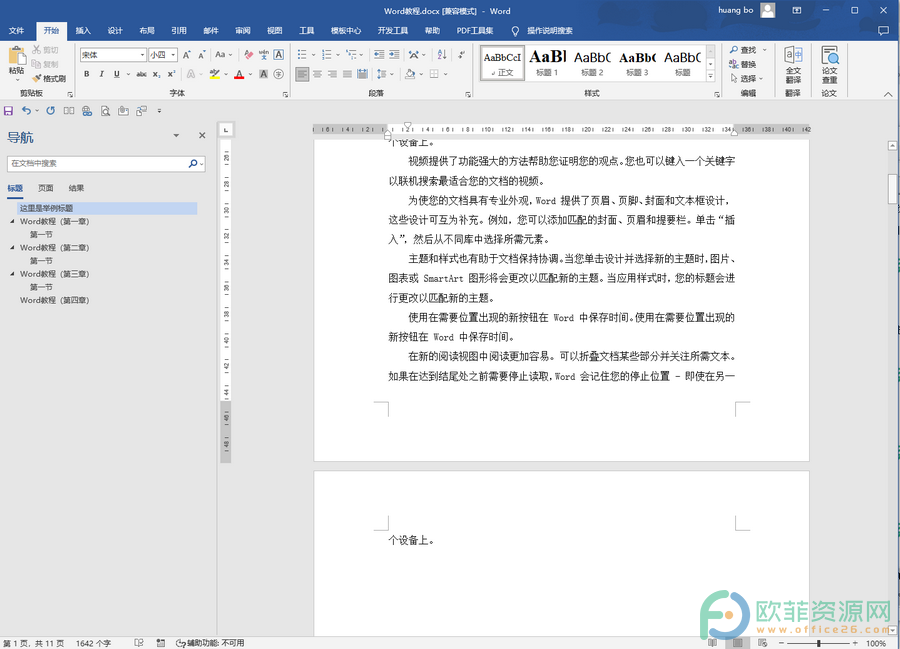
Task: Toggle show paragraph marks
Action: 461,55
